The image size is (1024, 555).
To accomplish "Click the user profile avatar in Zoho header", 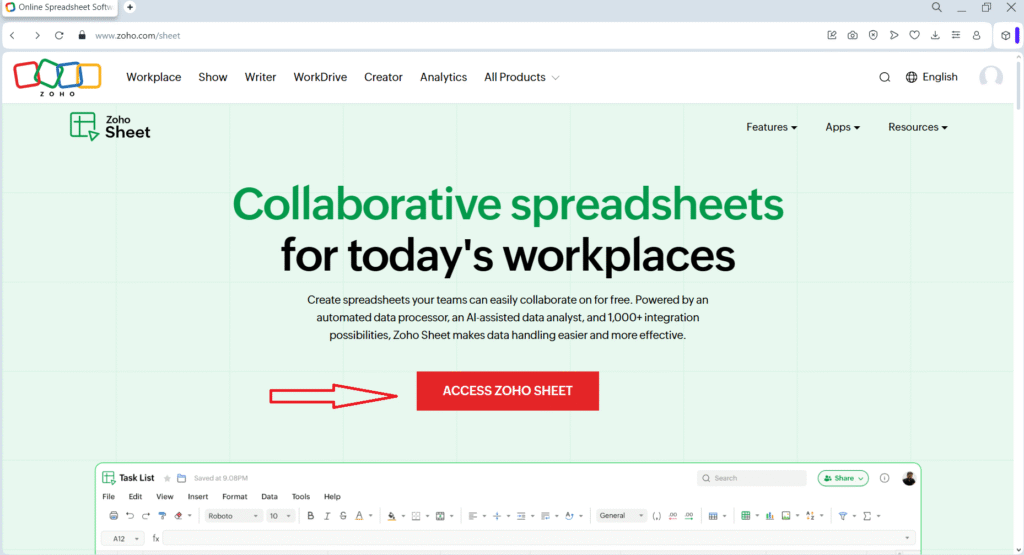I will [991, 77].
